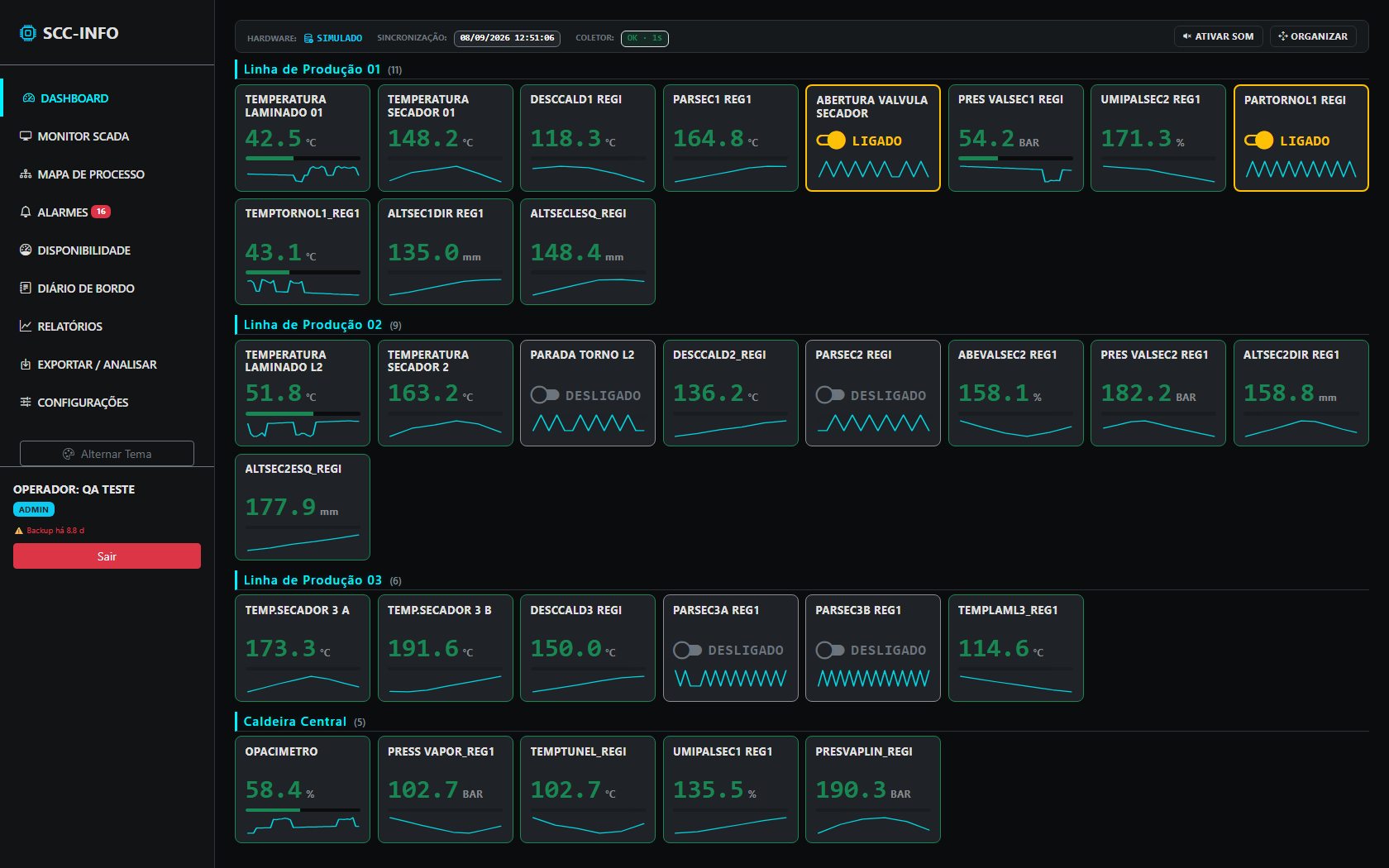Click the Dashboard icon in sidebar
Image resolution: width=1389 pixels, height=868 pixels.
pos(29,98)
